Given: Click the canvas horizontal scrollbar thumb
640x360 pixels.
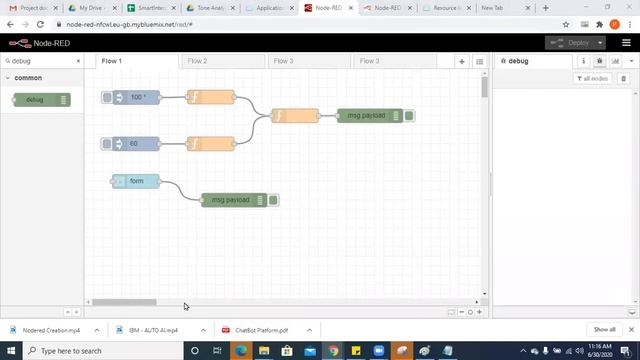Looking at the screenshot, I should (124, 302).
